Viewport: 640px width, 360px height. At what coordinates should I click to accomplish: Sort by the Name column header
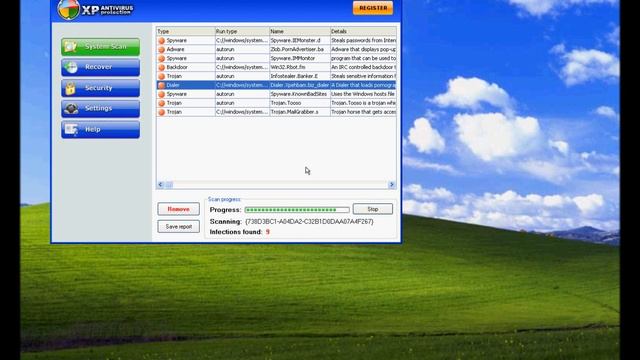pos(300,31)
